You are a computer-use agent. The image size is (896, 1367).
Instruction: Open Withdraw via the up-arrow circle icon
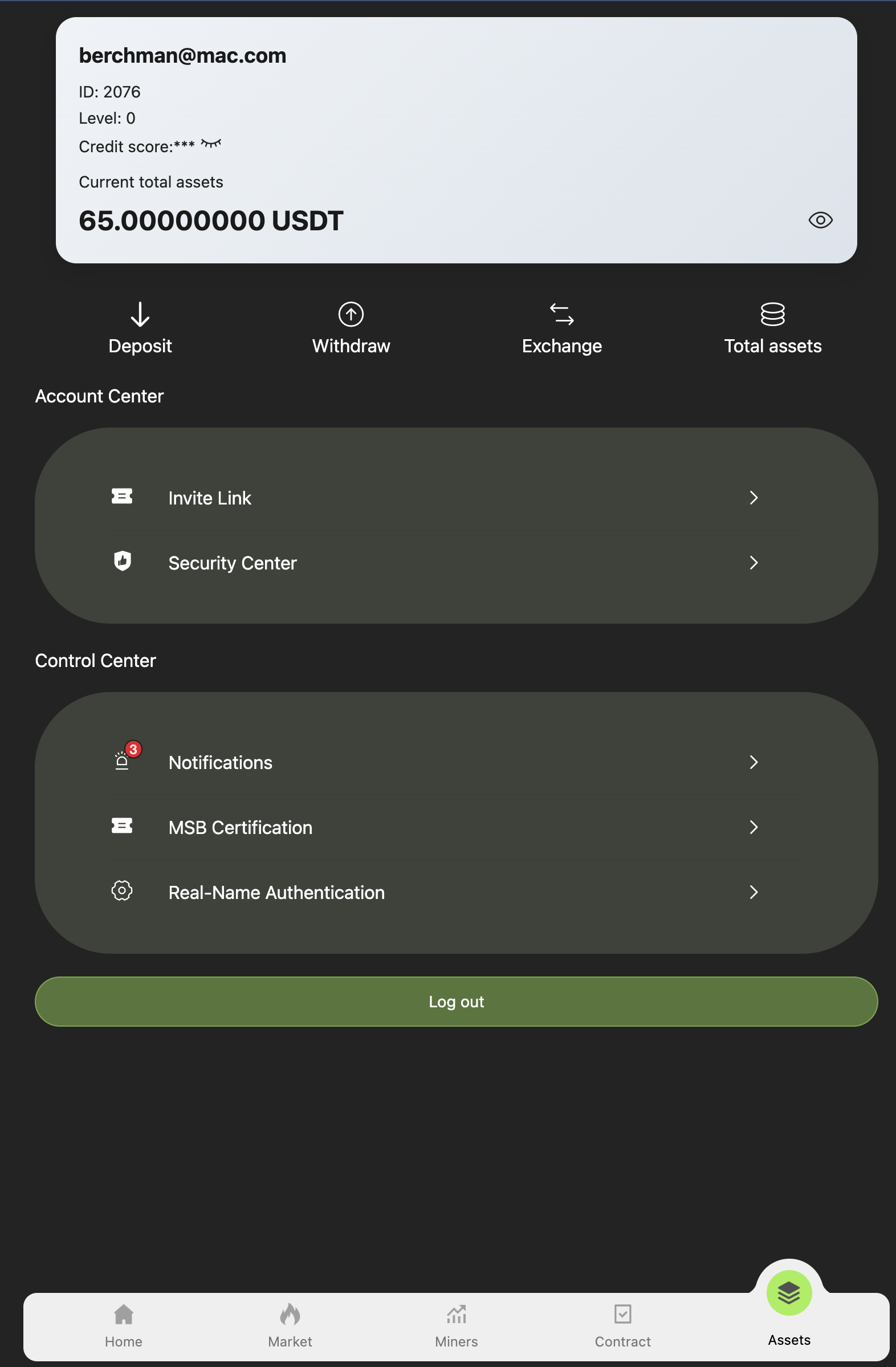coord(351,314)
